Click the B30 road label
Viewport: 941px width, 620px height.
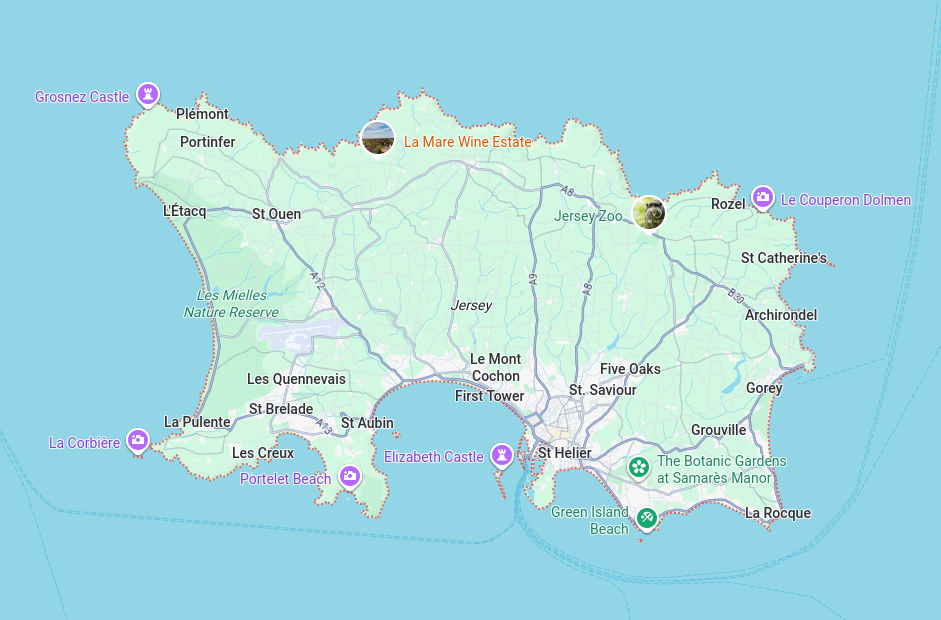point(736,296)
